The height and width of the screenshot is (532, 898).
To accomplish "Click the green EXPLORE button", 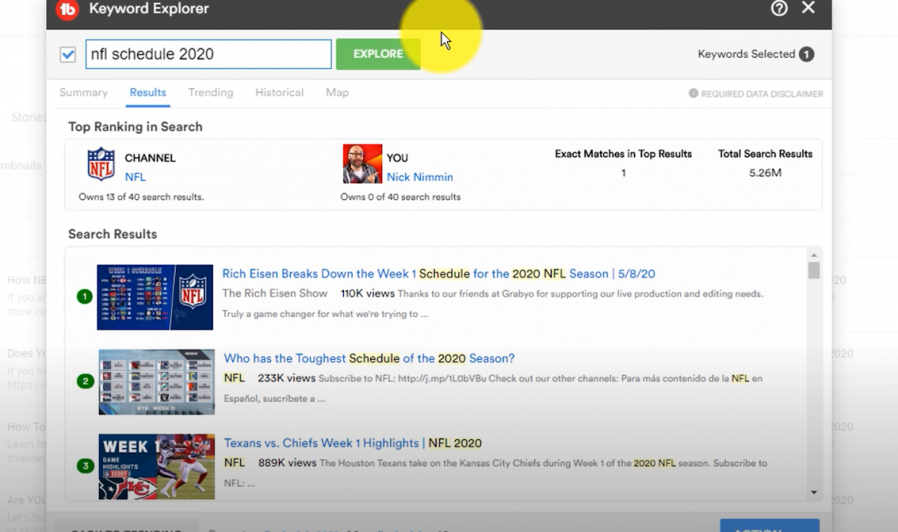I will click(x=378, y=54).
